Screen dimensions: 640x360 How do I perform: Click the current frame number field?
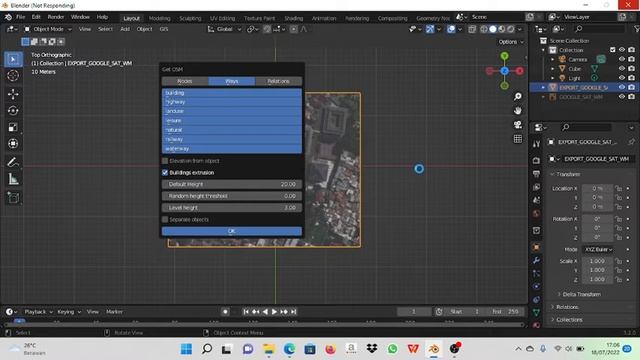413,312
